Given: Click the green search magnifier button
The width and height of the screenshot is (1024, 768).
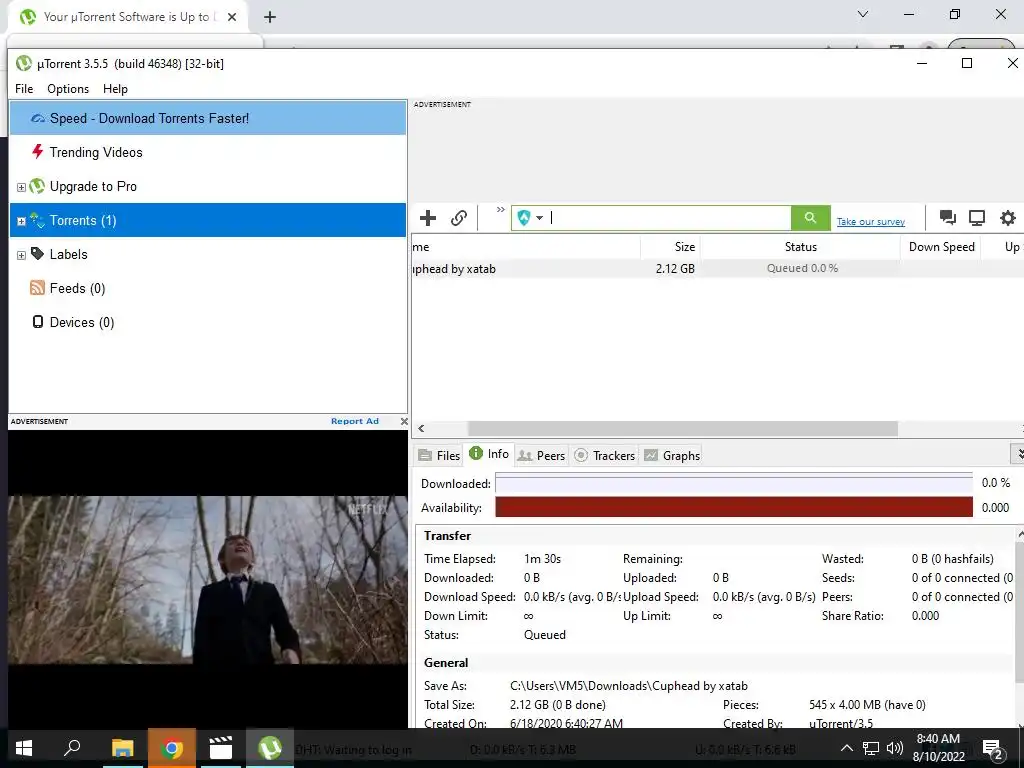Looking at the screenshot, I should [x=810, y=217].
